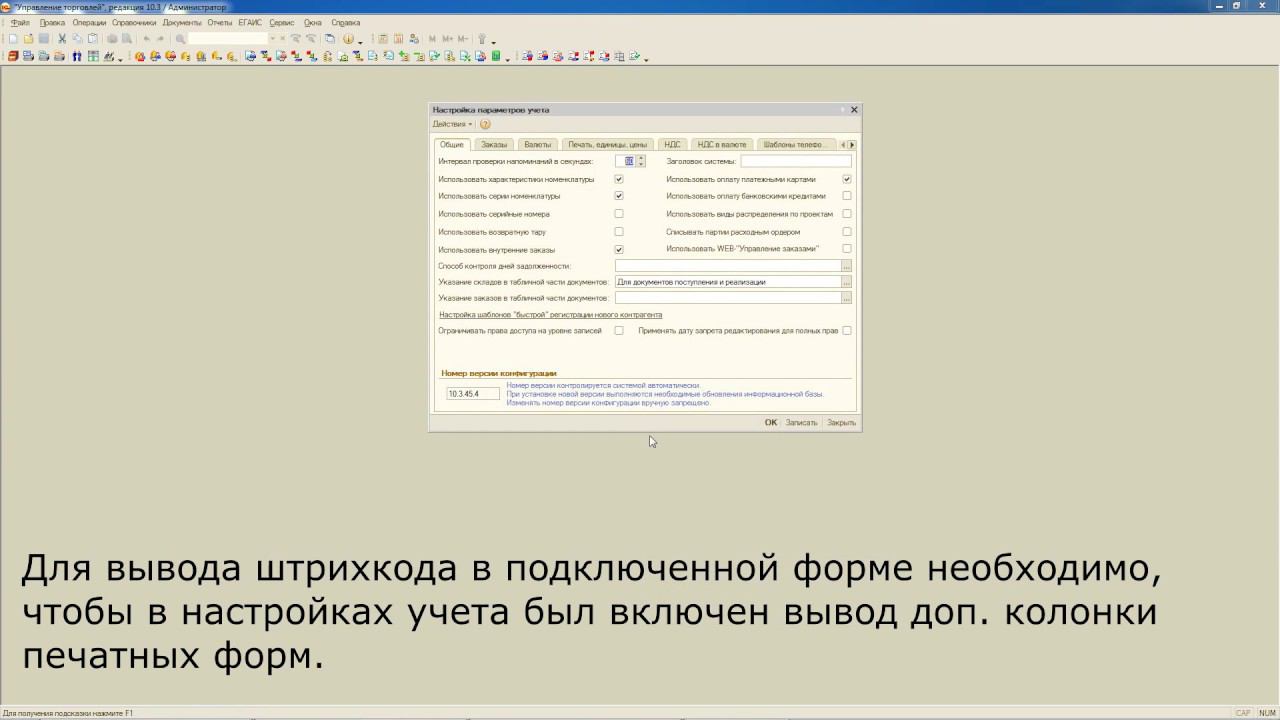Click the New document toolbar icon
The image size is (1280, 720).
click(12, 38)
